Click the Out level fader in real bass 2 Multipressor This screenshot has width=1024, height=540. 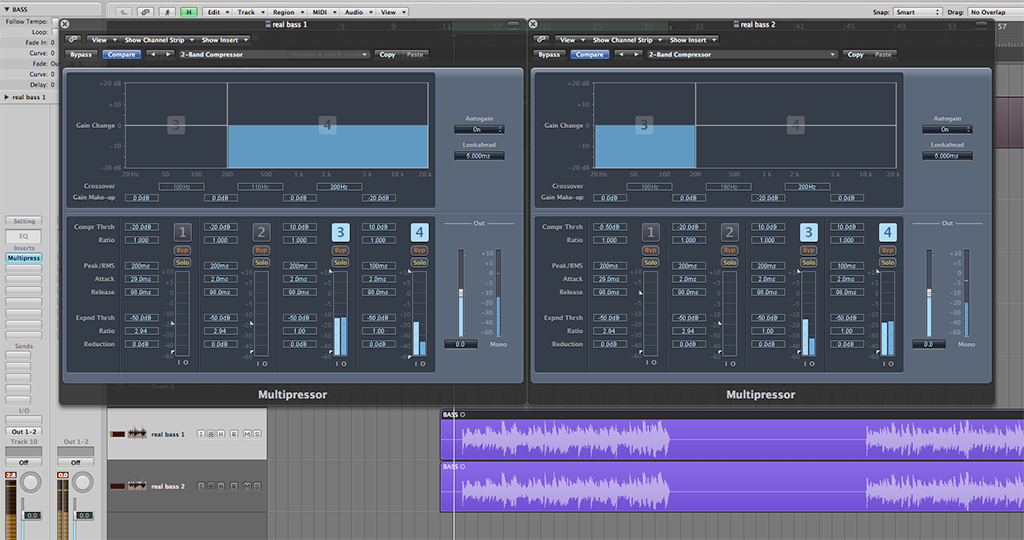pos(929,293)
